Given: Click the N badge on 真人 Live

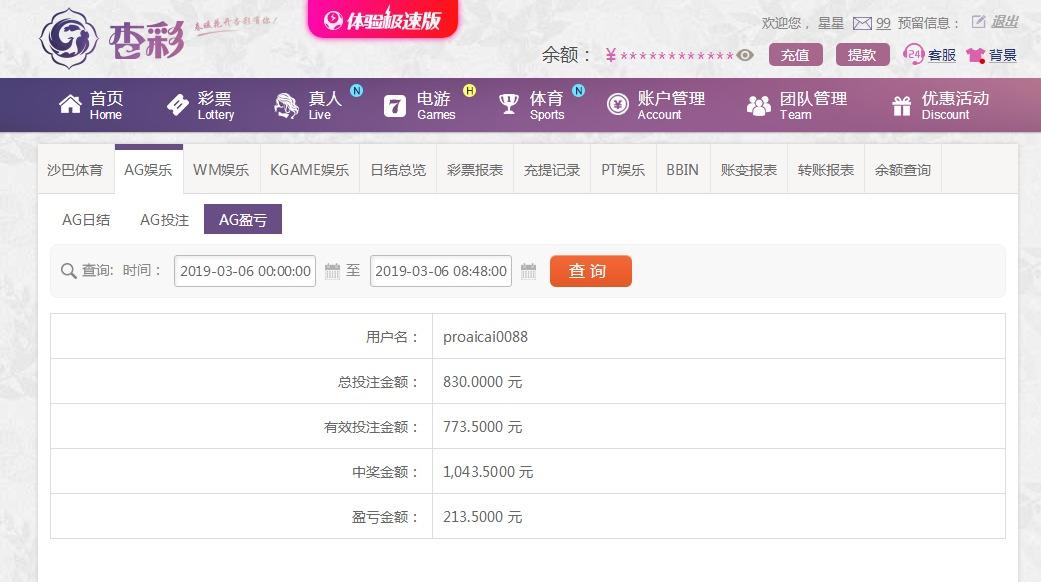Looking at the screenshot, I should click(357, 91).
